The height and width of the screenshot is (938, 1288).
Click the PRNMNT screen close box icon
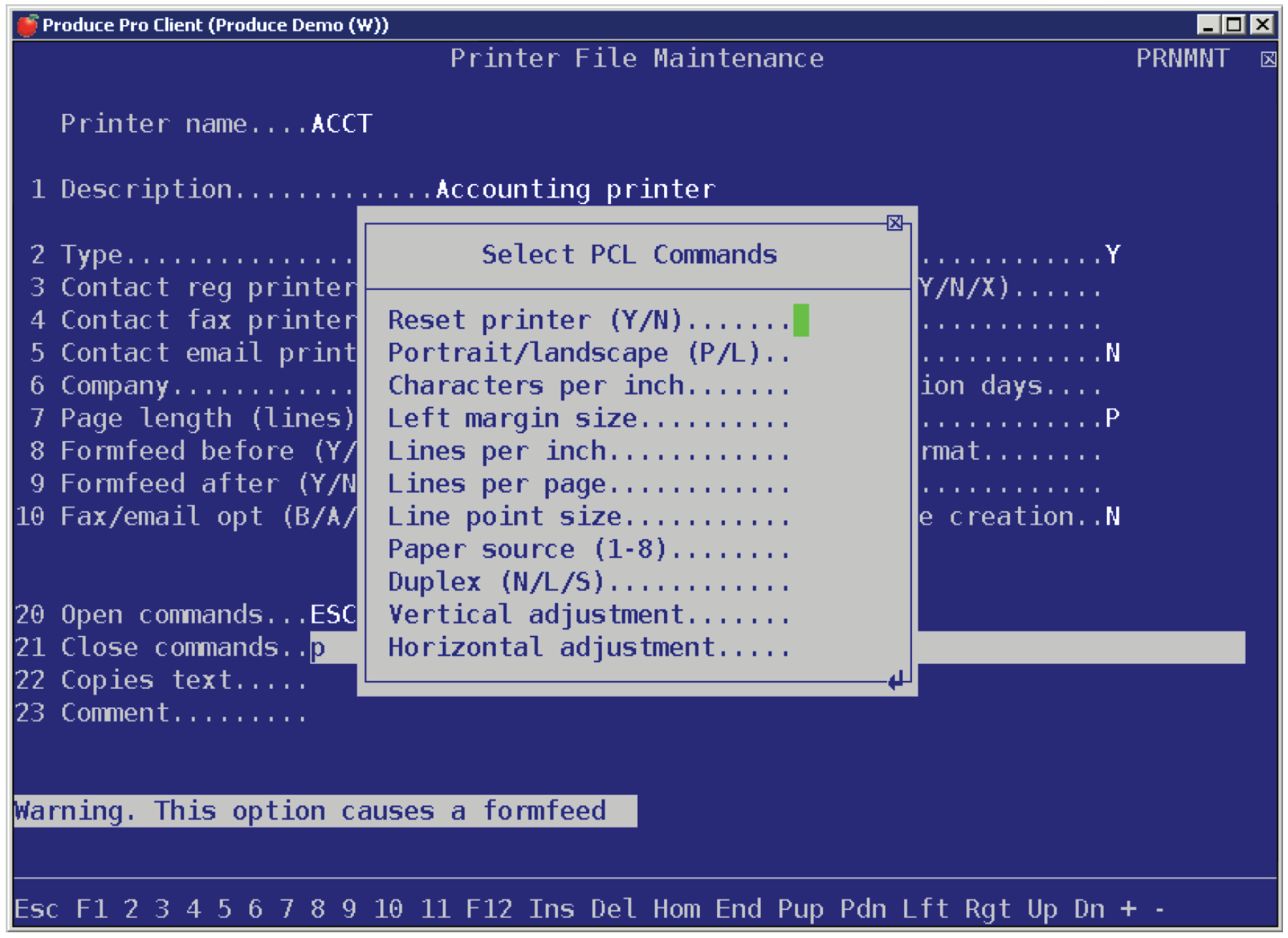click(1268, 59)
